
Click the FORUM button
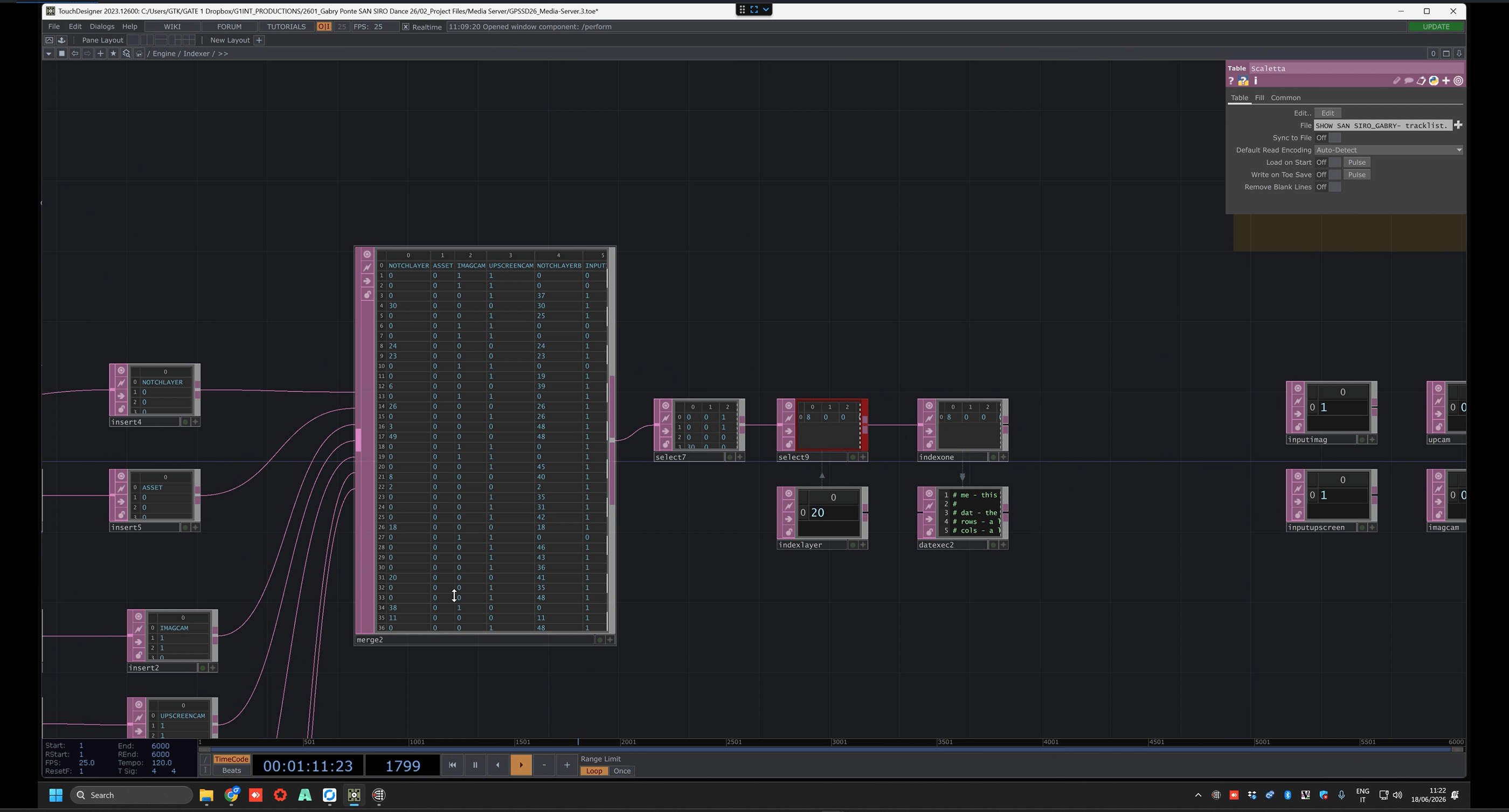(229, 26)
